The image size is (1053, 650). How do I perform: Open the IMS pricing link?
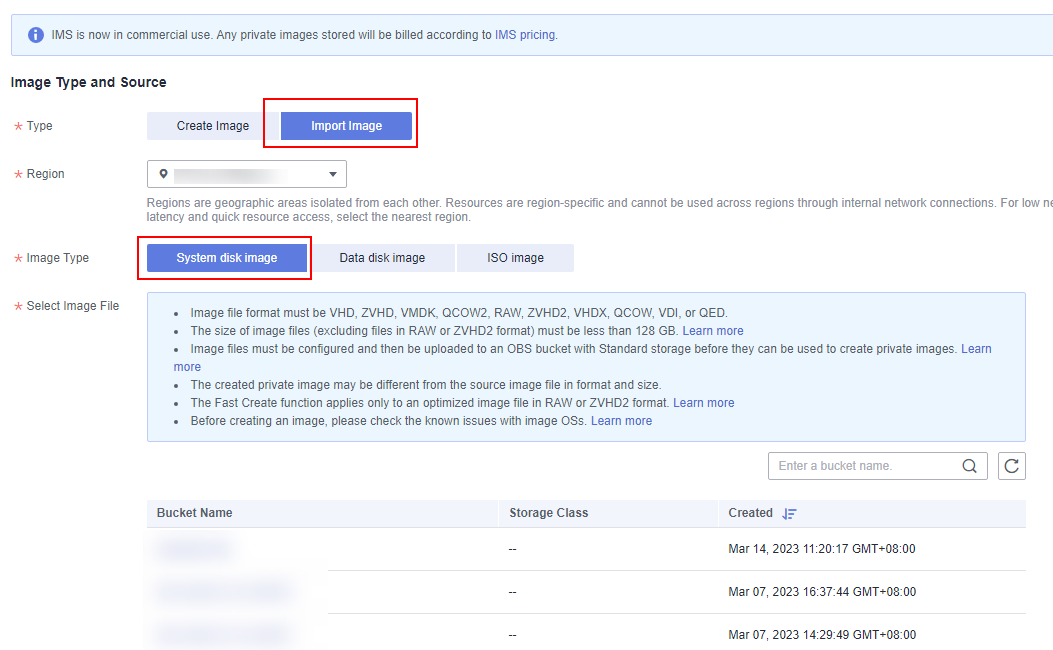(x=525, y=35)
